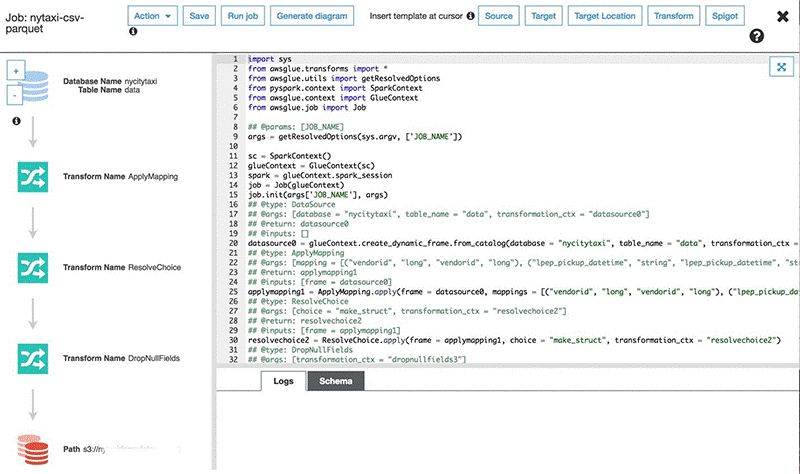Screen dimensions: 800x474
Task: Click the 'args = getResolvedOptions' code line
Action: (x=355, y=137)
